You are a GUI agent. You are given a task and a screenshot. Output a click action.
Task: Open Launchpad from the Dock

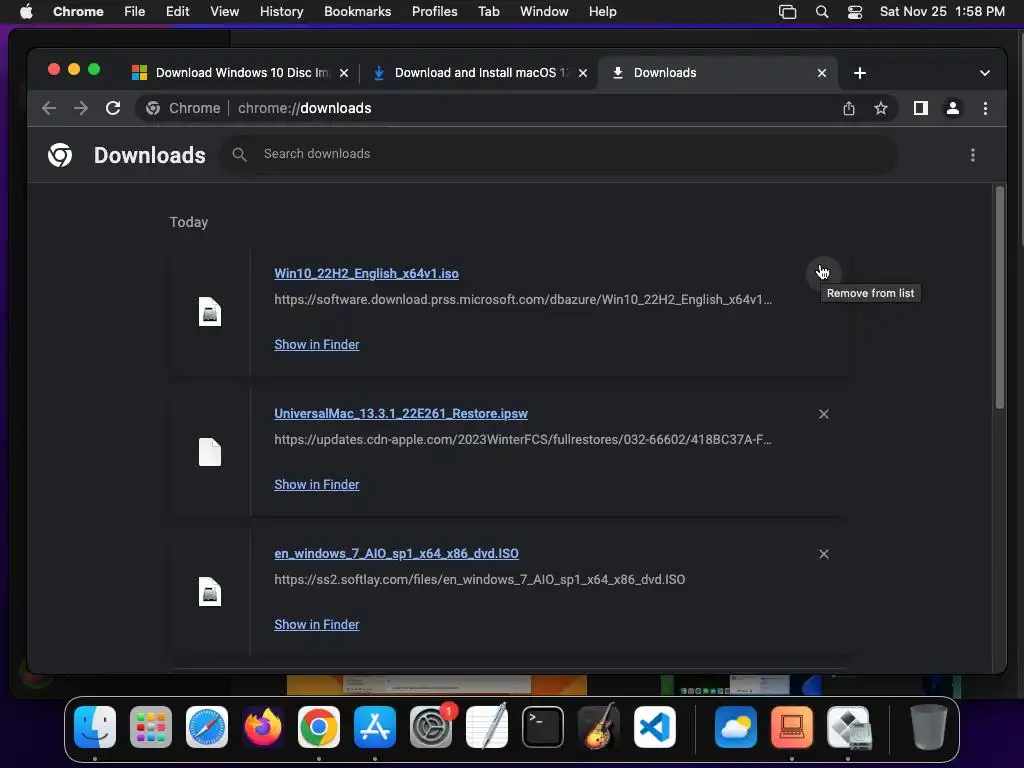point(151,727)
